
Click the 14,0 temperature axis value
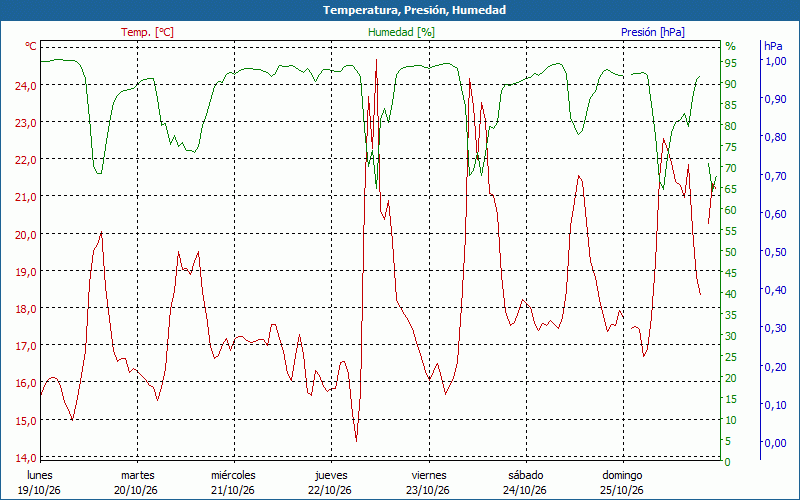tap(26, 458)
